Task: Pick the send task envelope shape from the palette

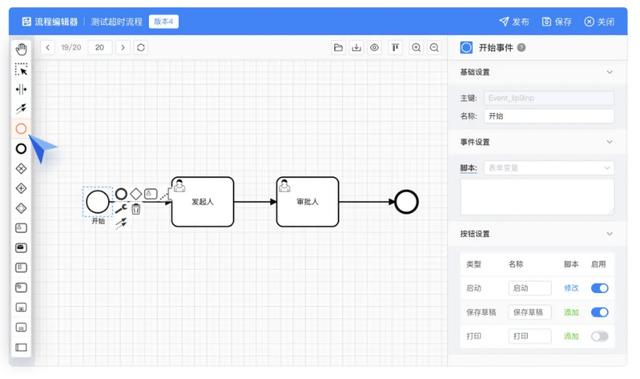Action: (x=21, y=248)
